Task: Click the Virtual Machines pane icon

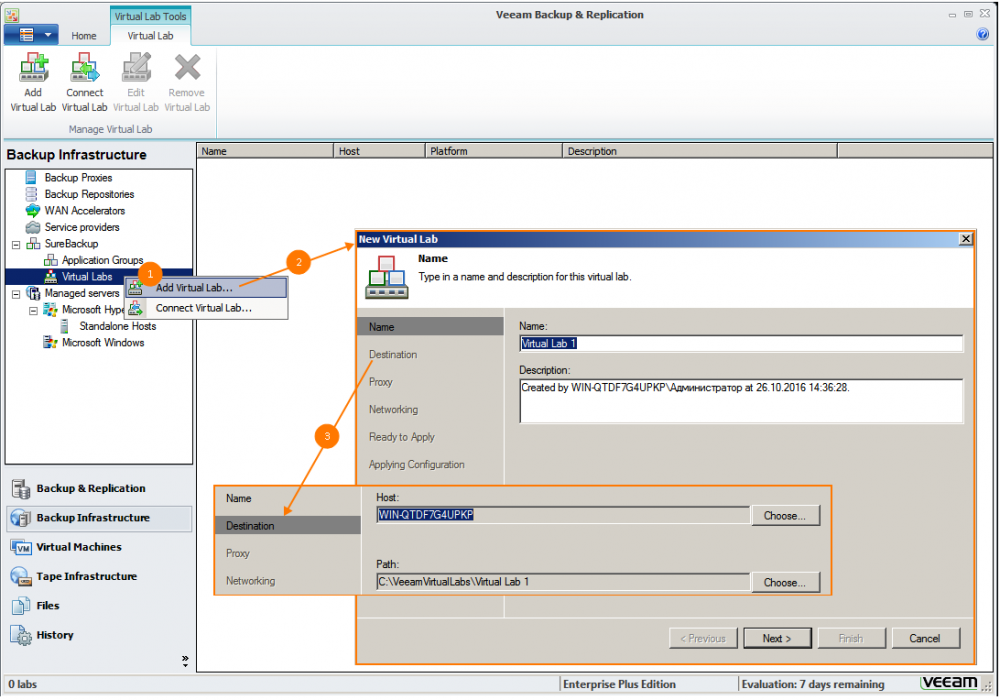Action: [x=21, y=548]
